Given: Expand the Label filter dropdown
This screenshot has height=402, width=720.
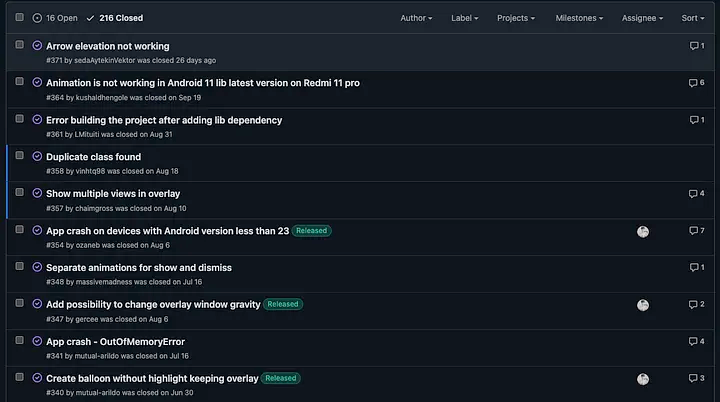Looking at the screenshot, I should point(464,18).
